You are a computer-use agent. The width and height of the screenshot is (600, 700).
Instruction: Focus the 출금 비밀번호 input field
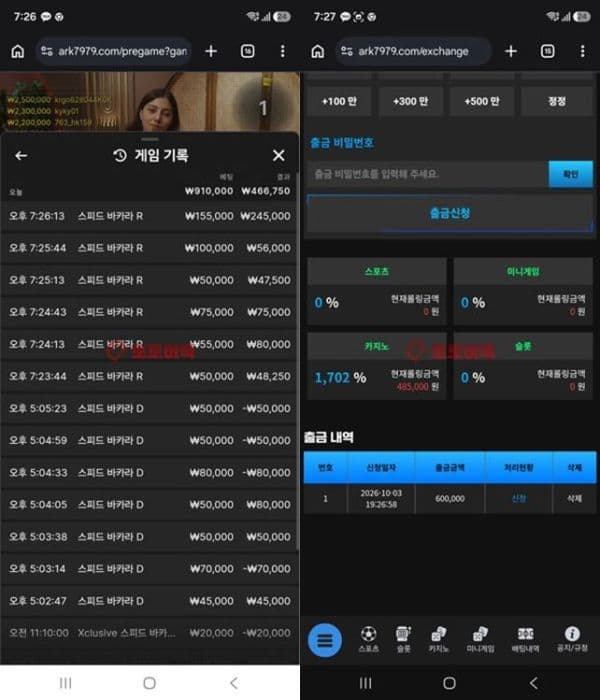(x=428, y=174)
